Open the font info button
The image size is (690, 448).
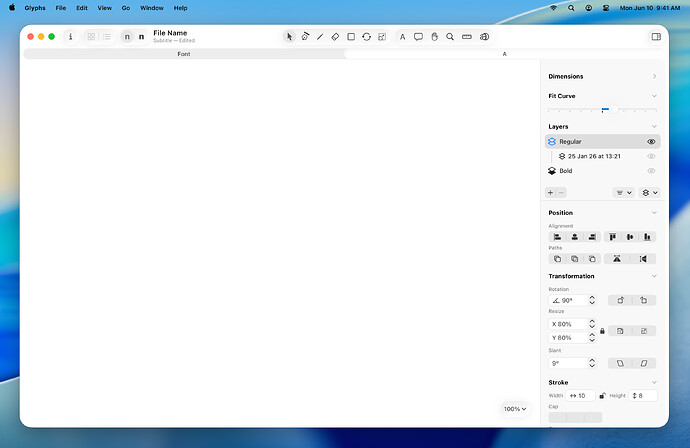point(70,37)
